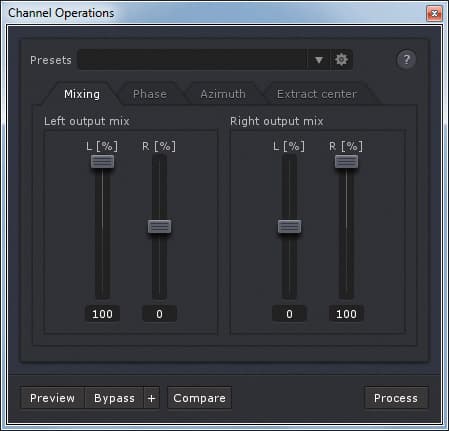Screen dimensions: 449x431
Task: Select the Left output mix L value field showing 100
Action: (x=102, y=314)
